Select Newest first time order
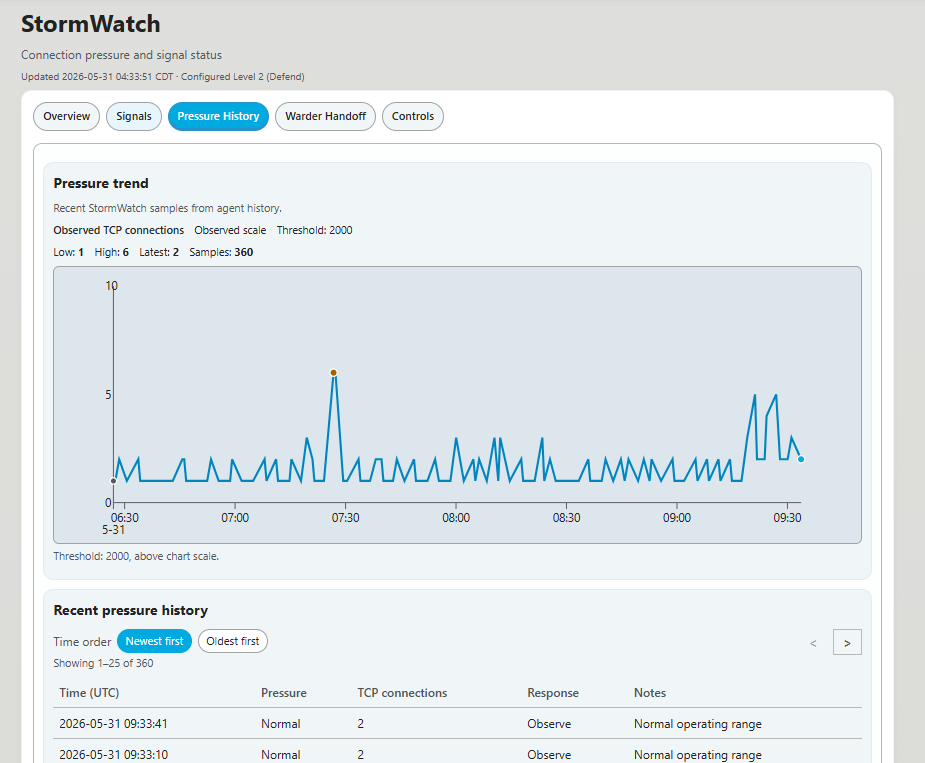 (x=155, y=641)
